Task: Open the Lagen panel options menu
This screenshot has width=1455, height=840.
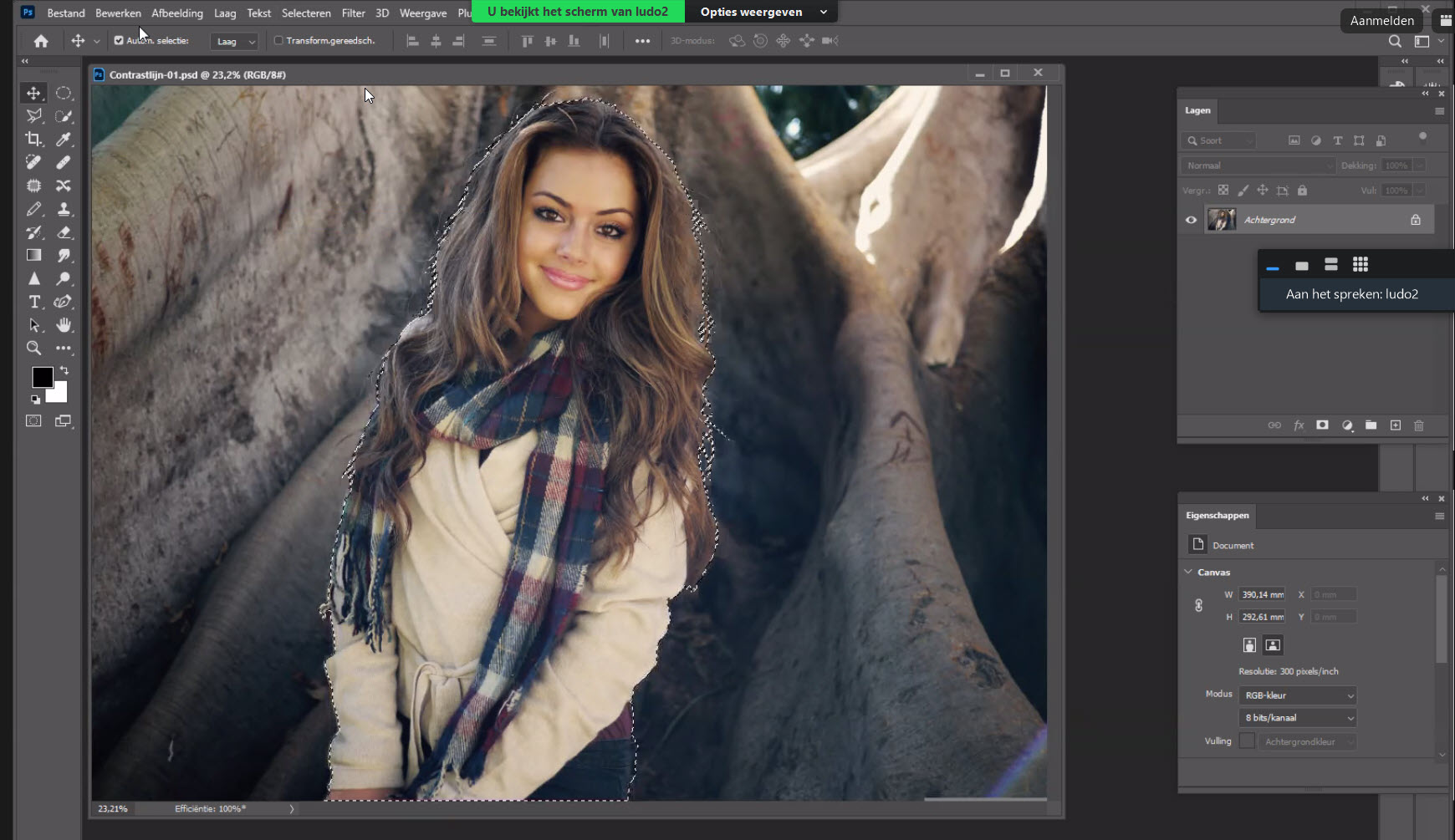Action: tap(1439, 111)
